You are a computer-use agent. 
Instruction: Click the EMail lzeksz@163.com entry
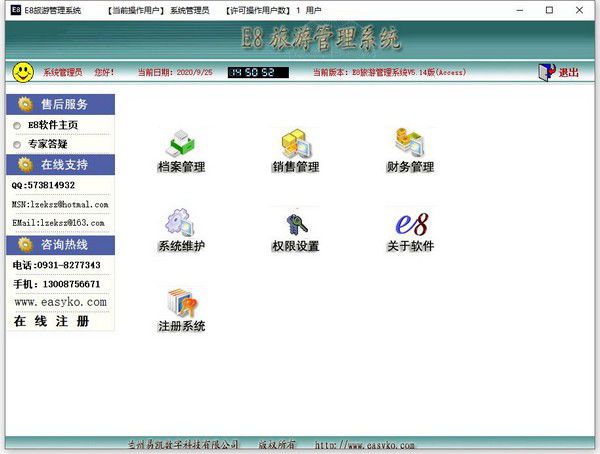pos(58,223)
